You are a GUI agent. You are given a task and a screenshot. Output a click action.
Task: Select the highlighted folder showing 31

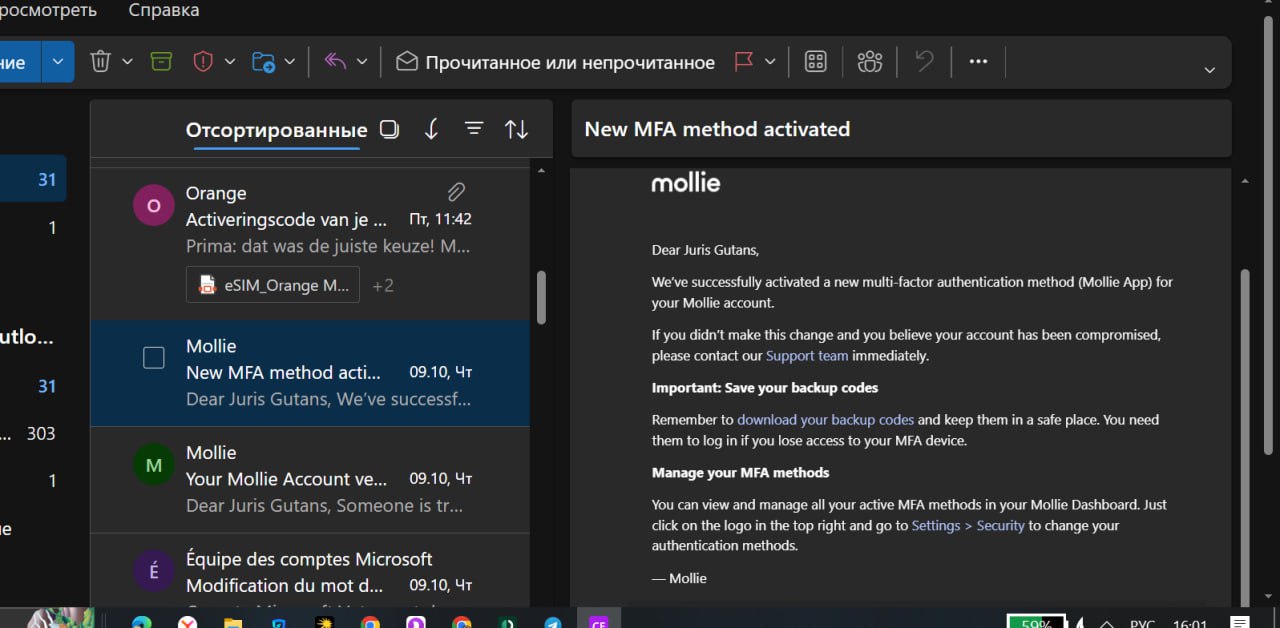[33, 180]
